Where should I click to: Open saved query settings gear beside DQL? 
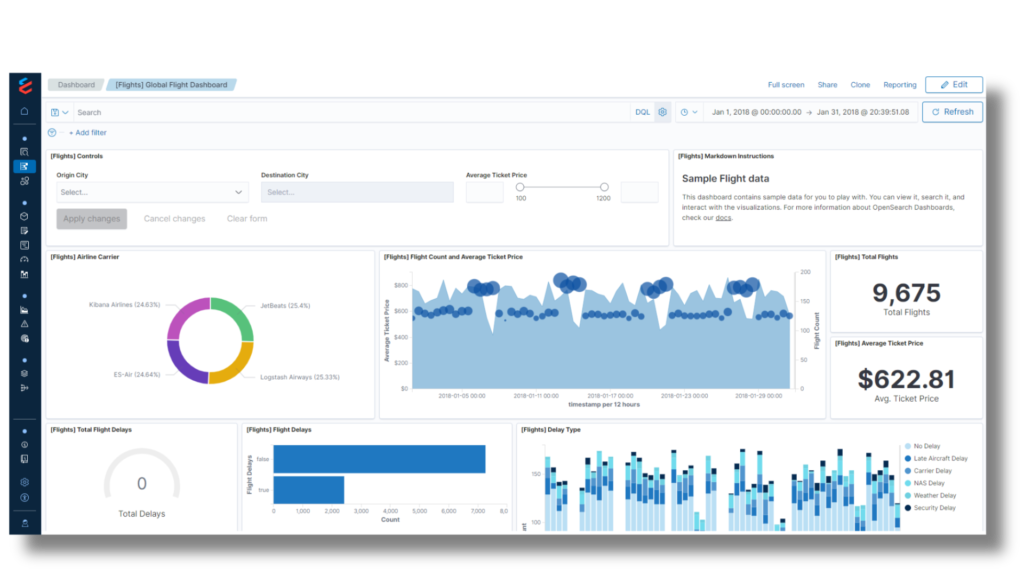[662, 112]
